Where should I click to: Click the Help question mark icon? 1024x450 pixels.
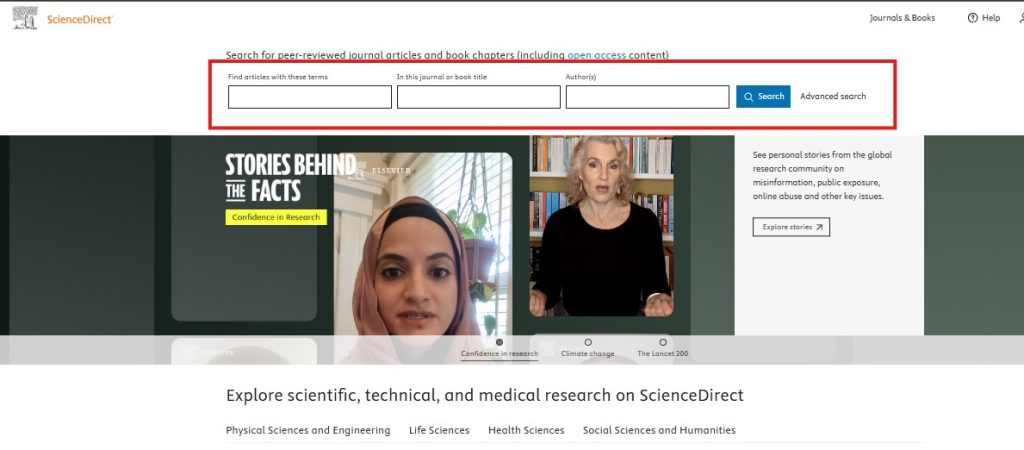point(972,18)
